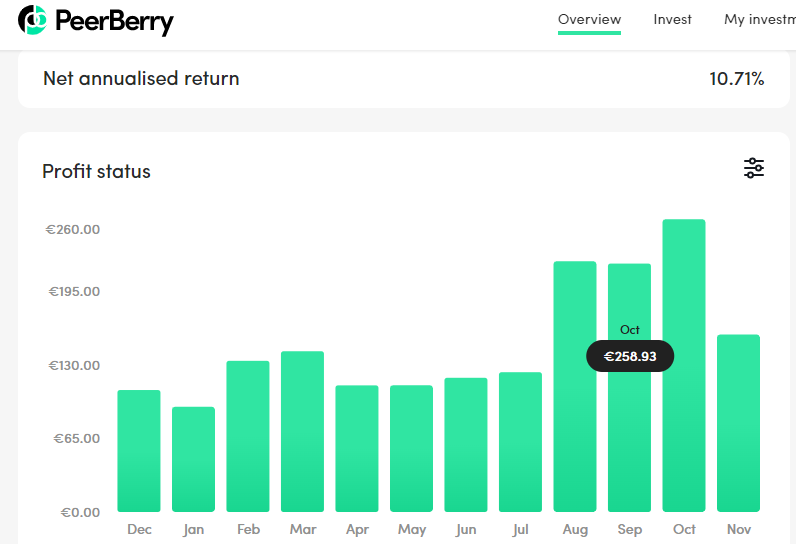Select the tallest Oct profit bar

click(684, 365)
